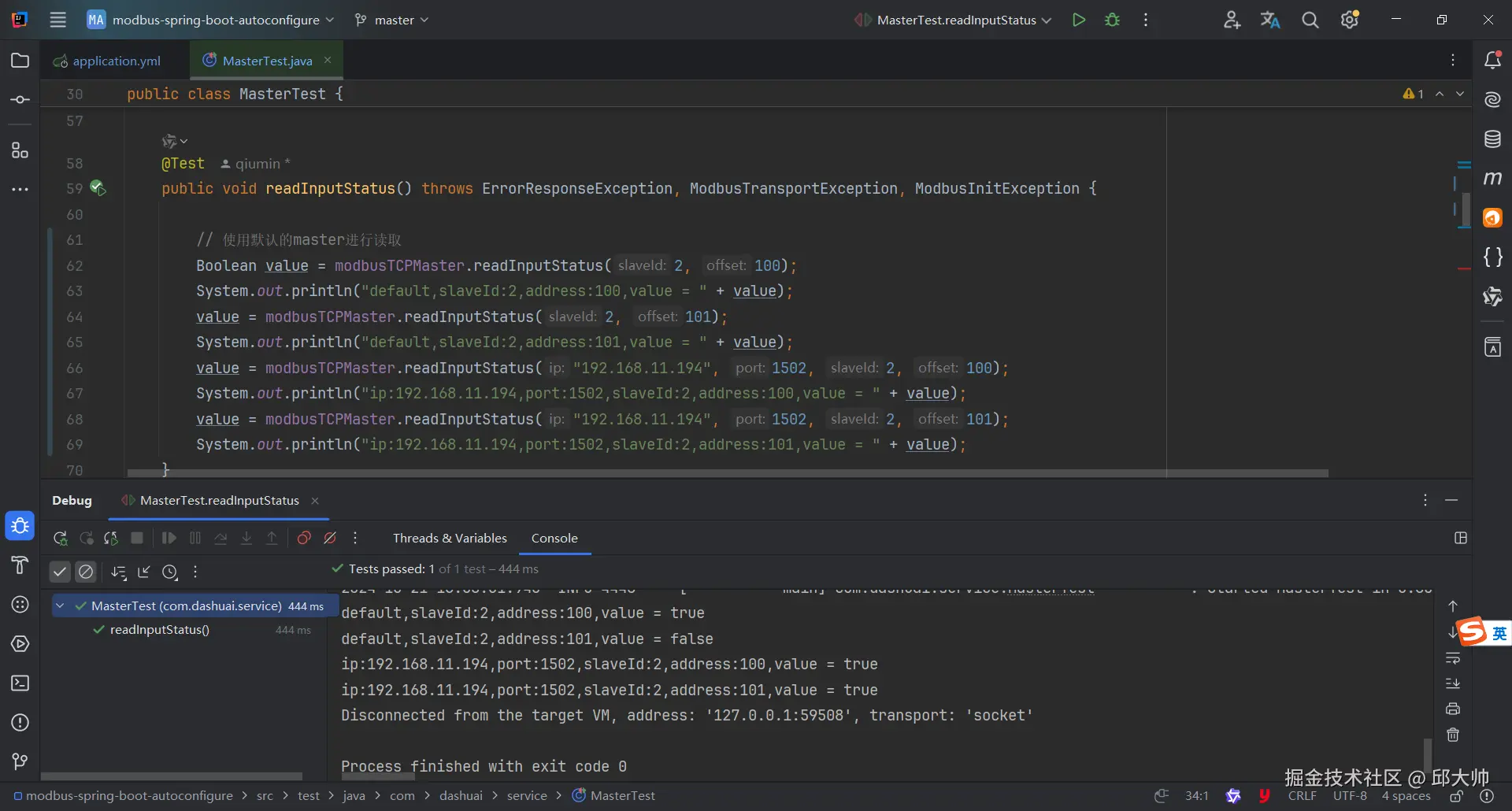Open Notifications bell icon
1512x811 pixels.
[1492, 61]
